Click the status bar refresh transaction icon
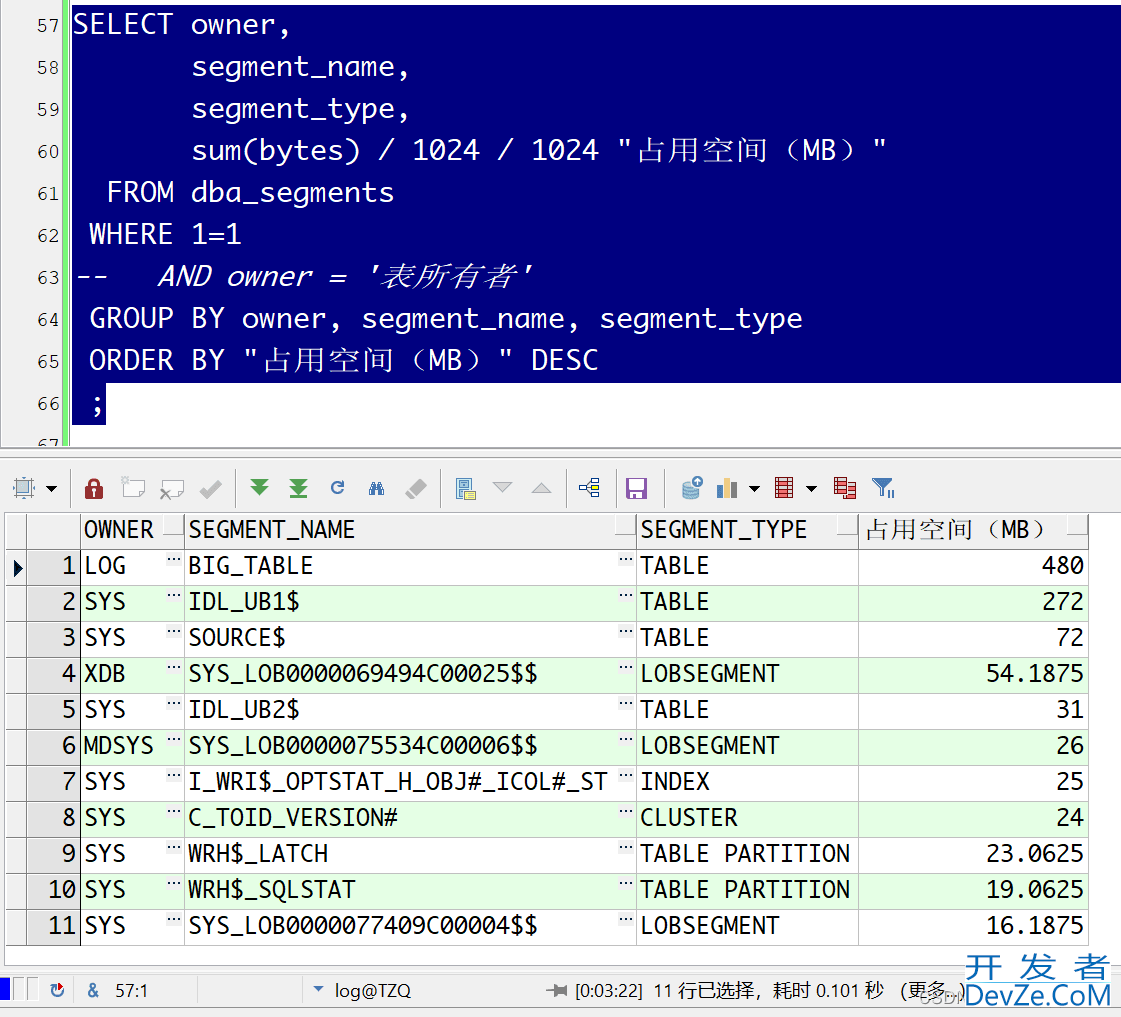 click(57, 991)
